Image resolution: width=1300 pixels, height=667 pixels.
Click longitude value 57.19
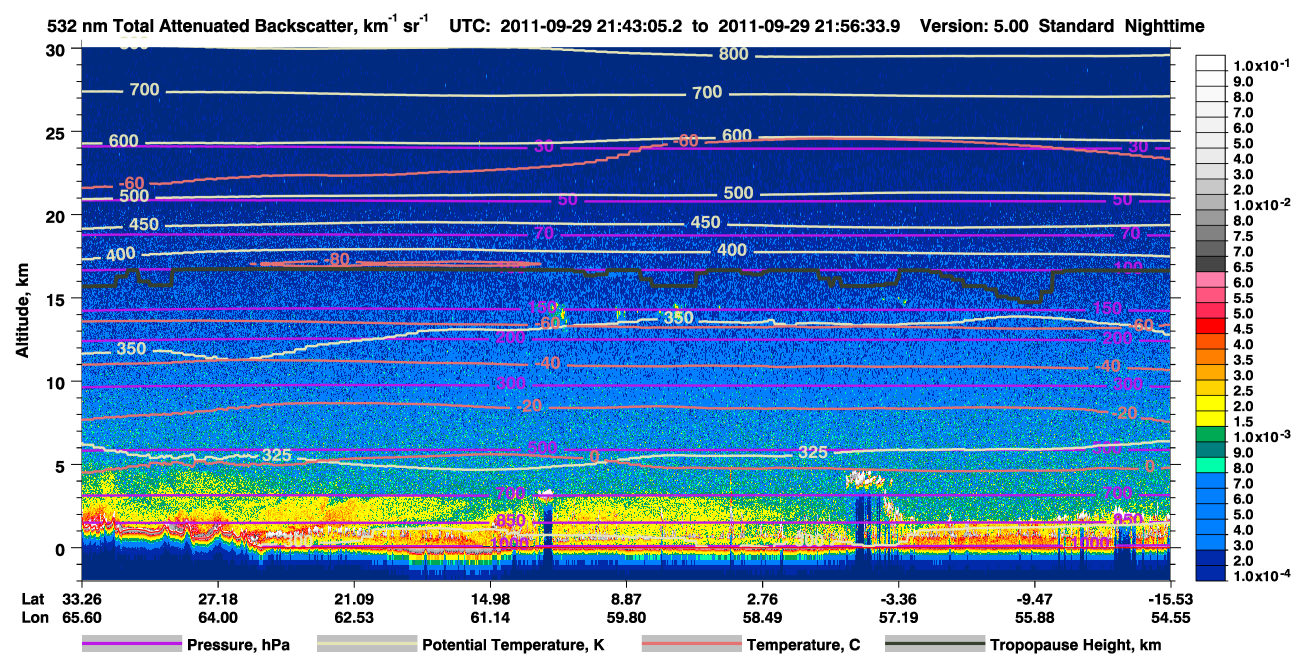point(898,618)
